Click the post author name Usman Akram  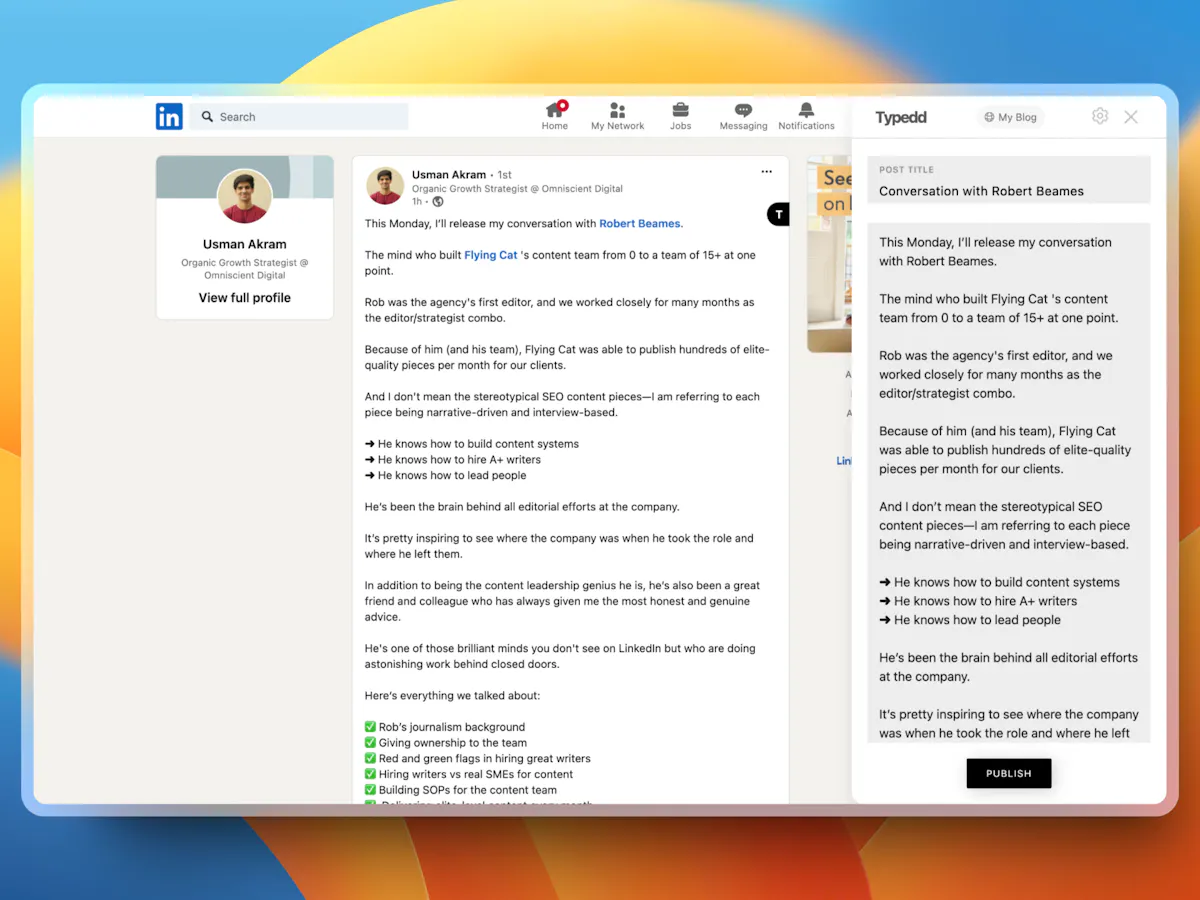[449, 175]
